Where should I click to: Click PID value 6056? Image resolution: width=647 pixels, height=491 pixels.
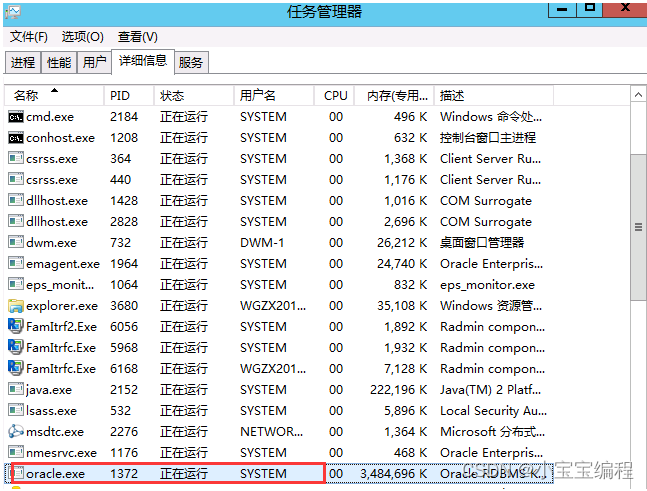click(124, 327)
